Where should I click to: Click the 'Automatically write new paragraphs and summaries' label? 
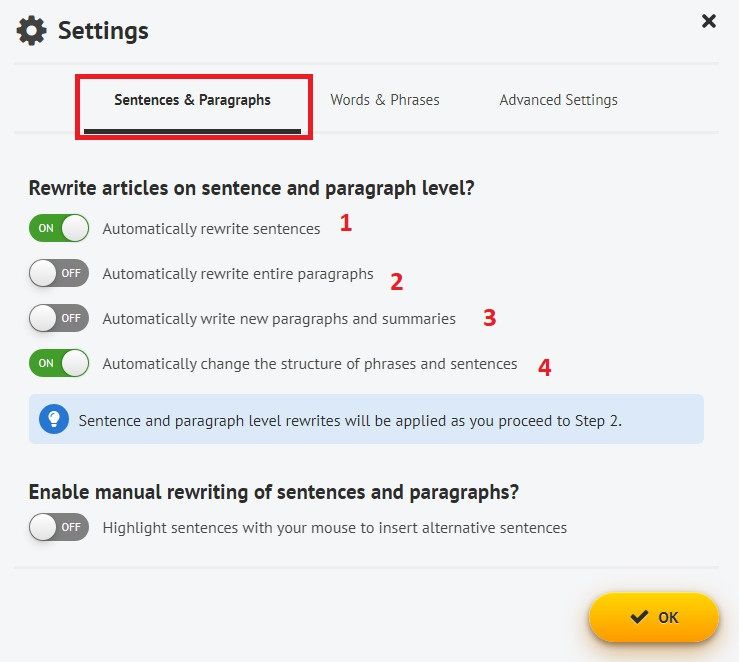[x=279, y=319]
